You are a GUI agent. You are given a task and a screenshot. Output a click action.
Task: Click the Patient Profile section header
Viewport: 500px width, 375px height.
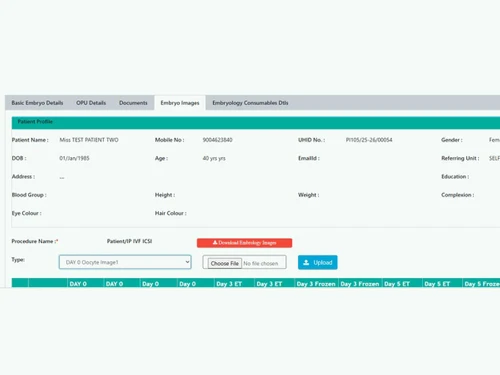point(256,122)
